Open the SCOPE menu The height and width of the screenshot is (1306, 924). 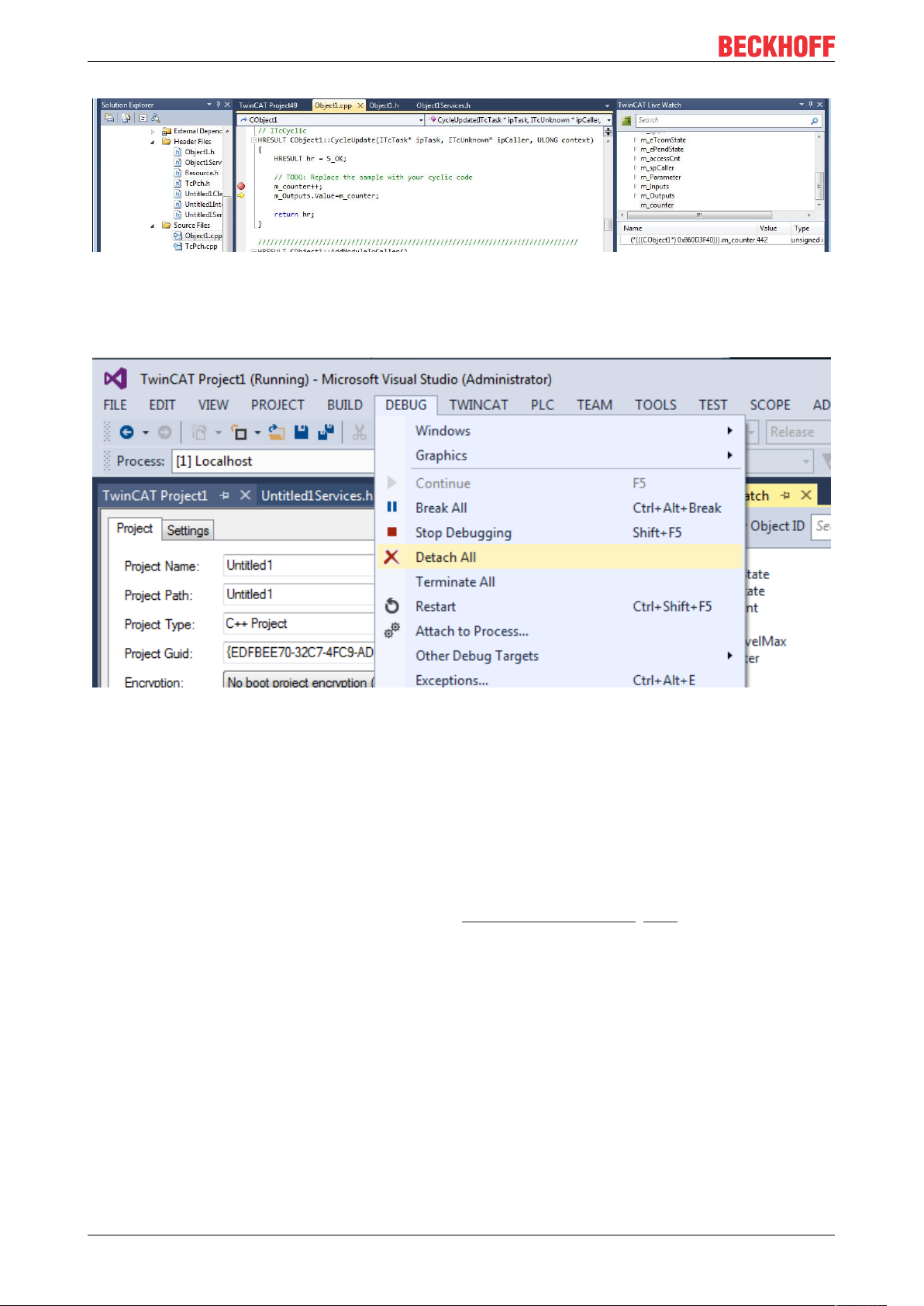(x=771, y=405)
